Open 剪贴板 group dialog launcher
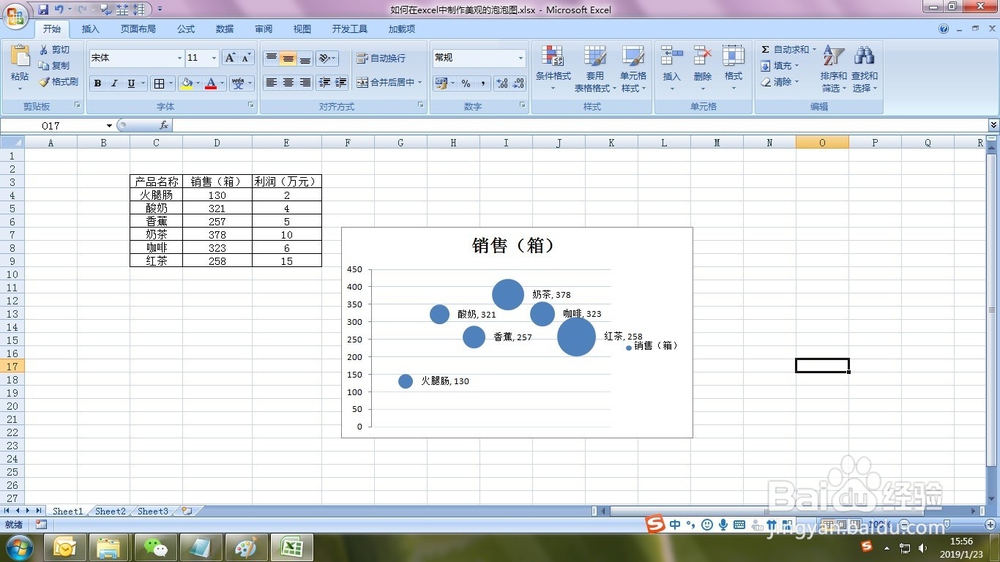 point(77,105)
